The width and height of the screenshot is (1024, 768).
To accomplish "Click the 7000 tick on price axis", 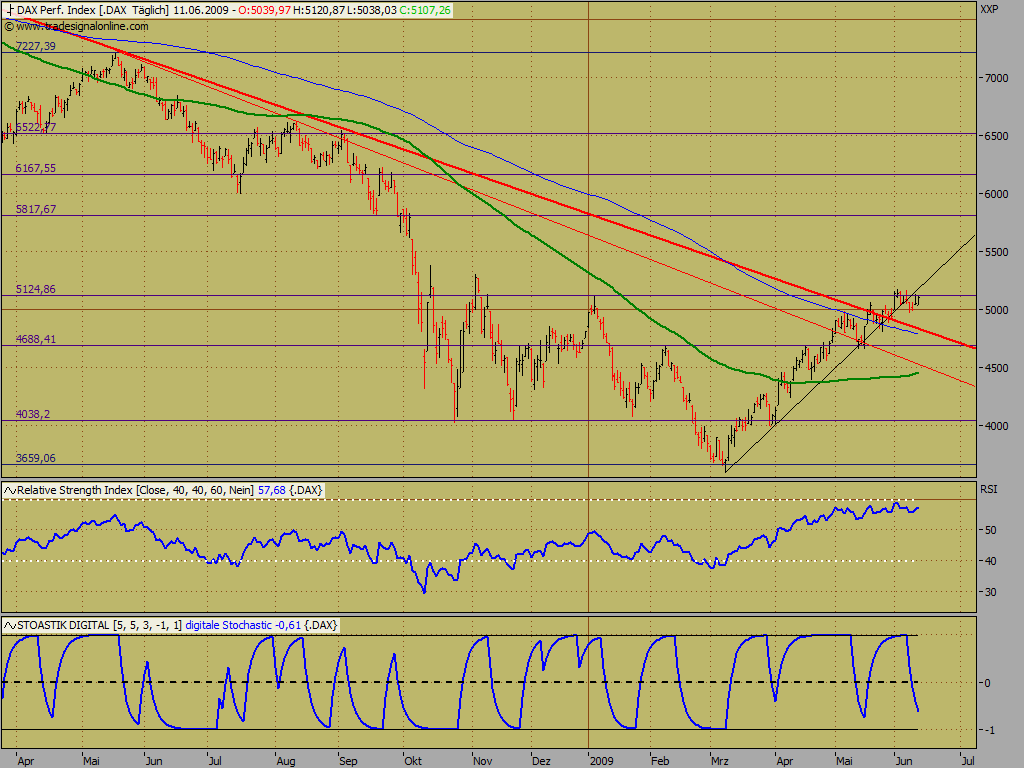I will click(997, 78).
